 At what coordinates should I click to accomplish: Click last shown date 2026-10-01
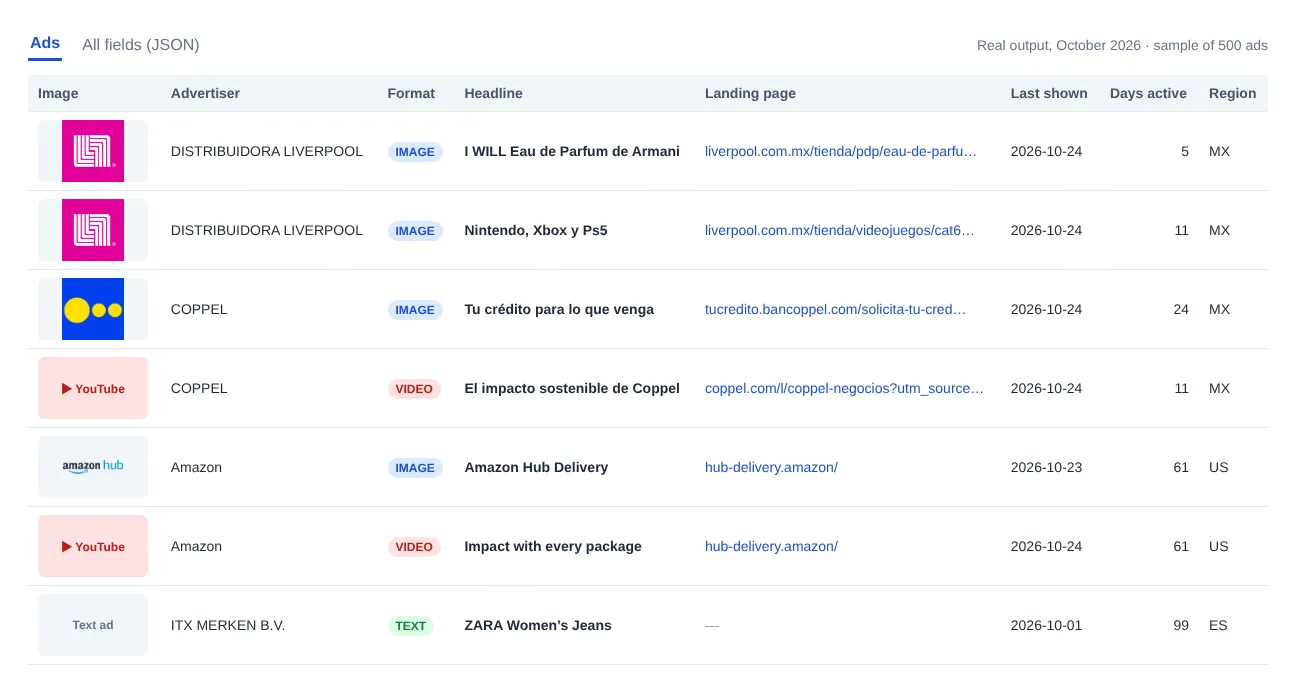tap(1046, 626)
